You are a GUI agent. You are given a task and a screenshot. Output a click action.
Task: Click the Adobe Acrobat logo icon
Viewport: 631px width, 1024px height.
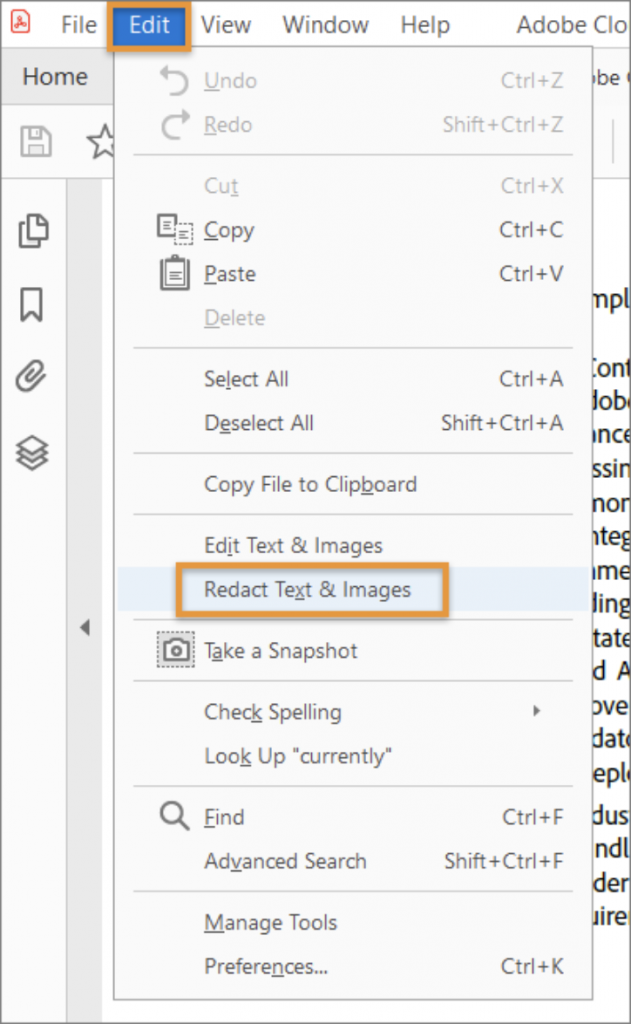coord(19,20)
